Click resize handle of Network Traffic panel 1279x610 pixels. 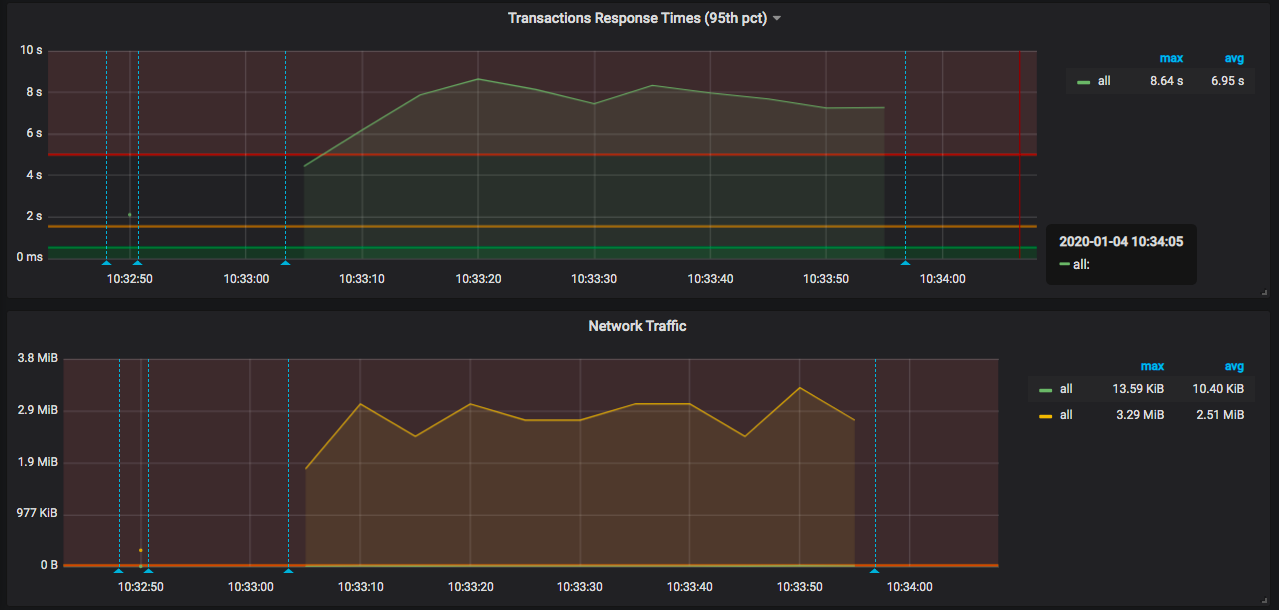(1265, 600)
